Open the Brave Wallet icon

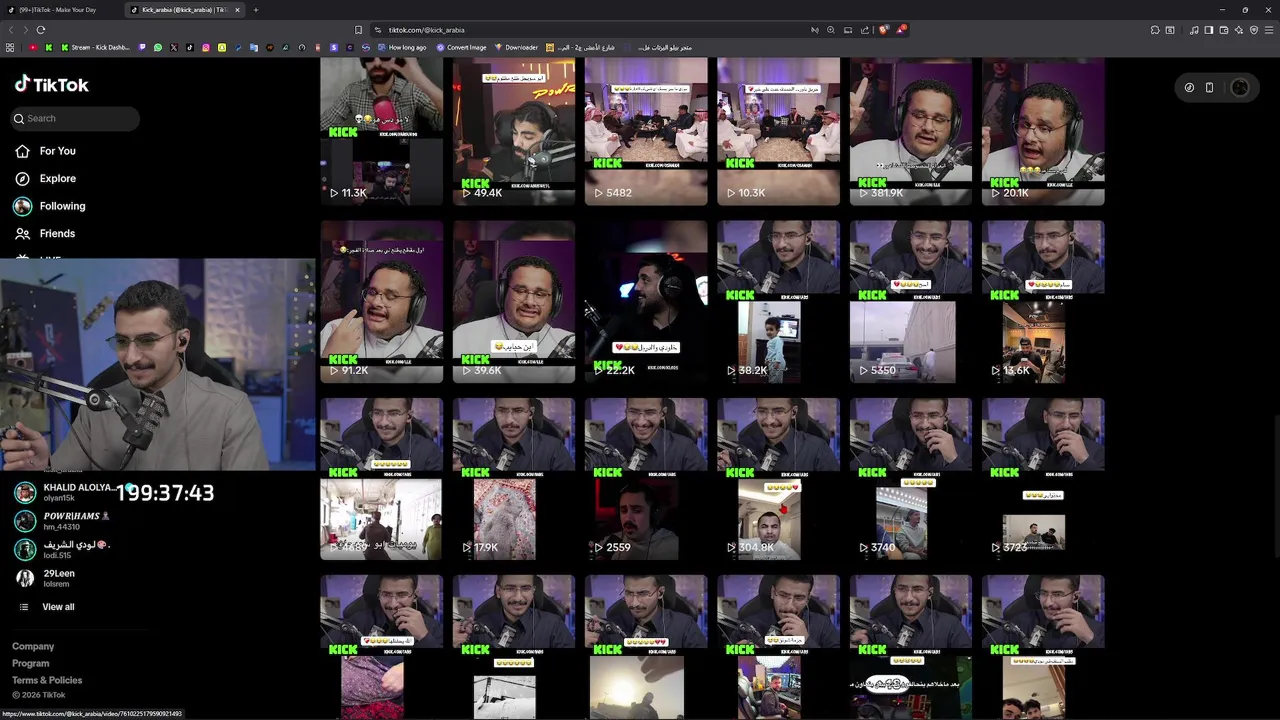(x=1224, y=30)
